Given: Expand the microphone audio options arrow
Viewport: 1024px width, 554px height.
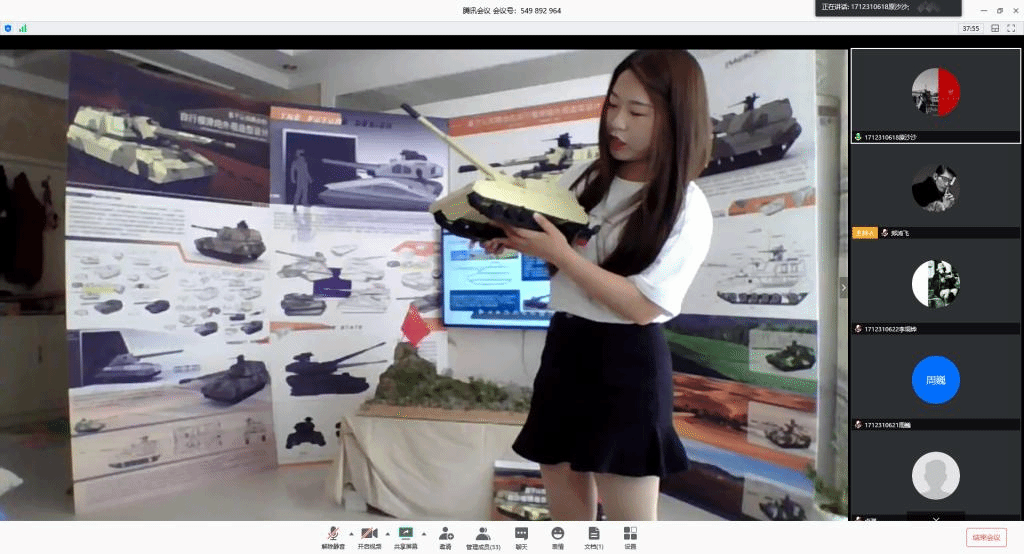Looking at the screenshot, I should tap(350, 533).
